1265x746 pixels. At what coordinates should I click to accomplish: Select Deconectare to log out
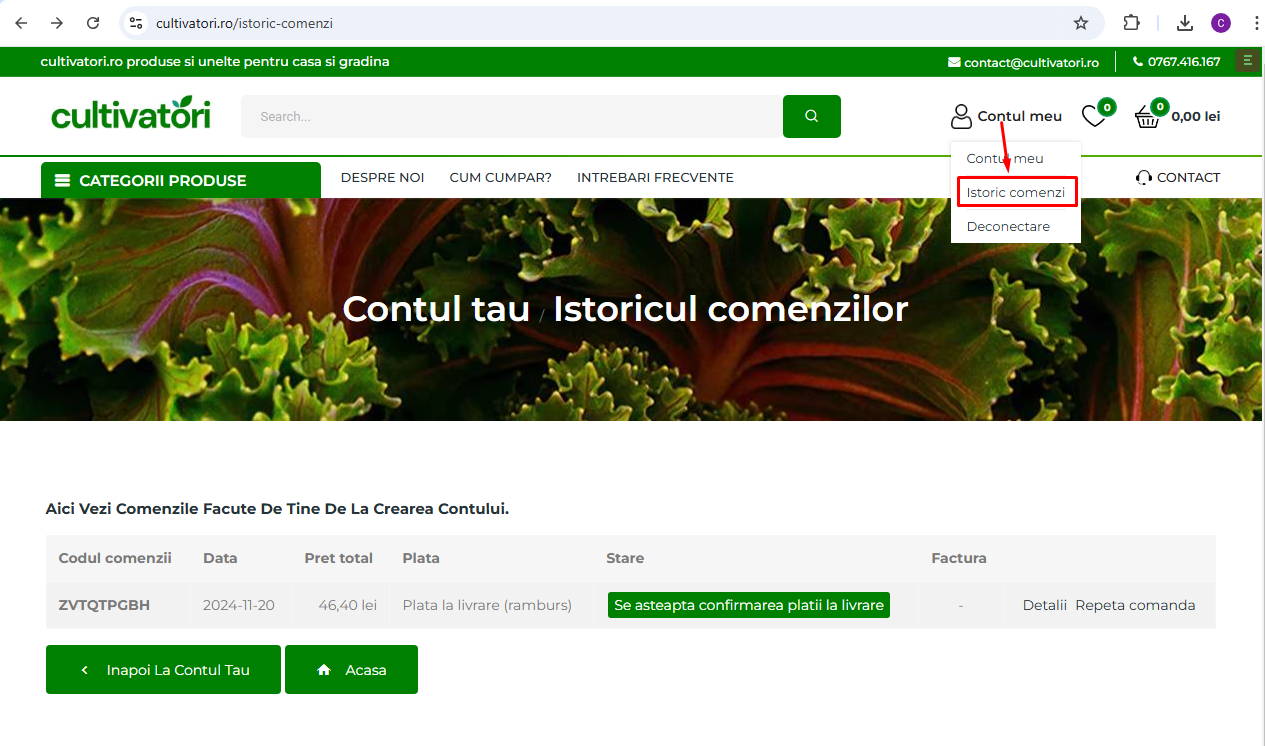click(1008, 226)
